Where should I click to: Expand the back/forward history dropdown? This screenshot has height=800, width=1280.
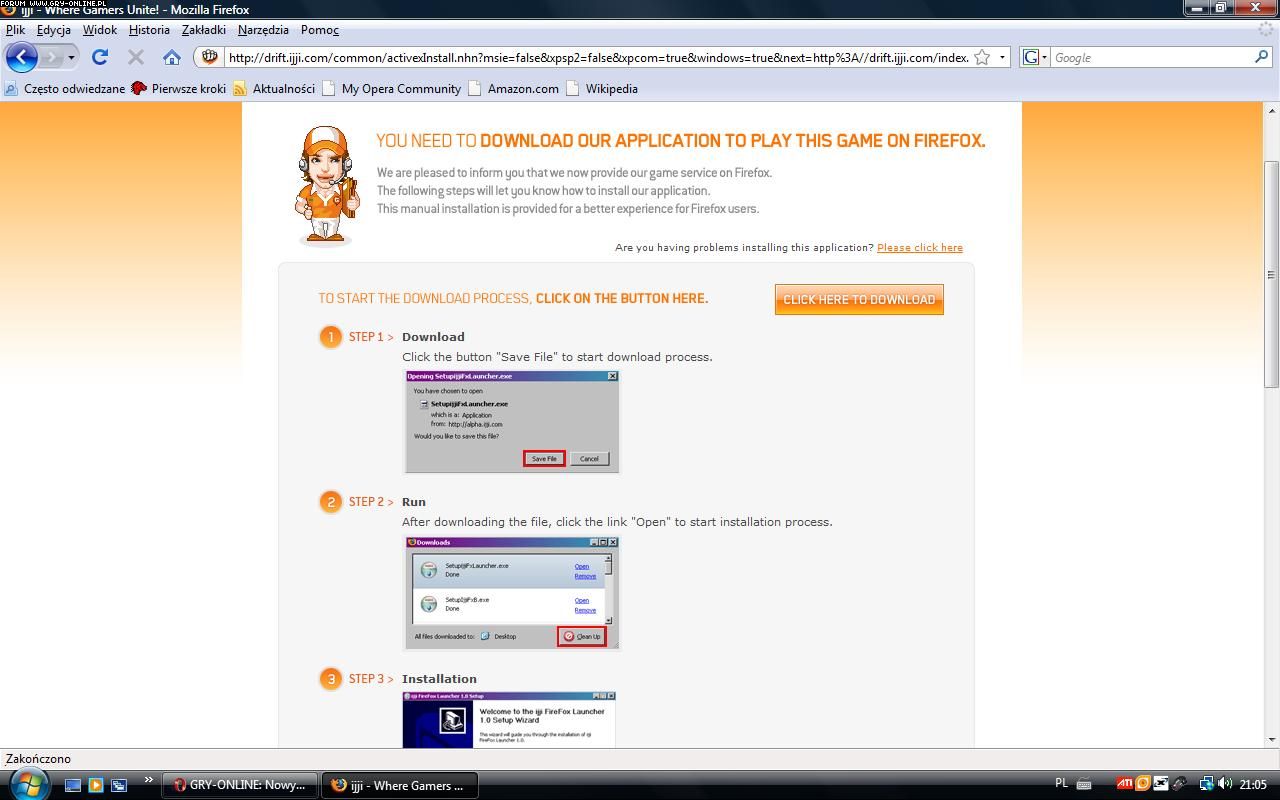tap(71, 57)
